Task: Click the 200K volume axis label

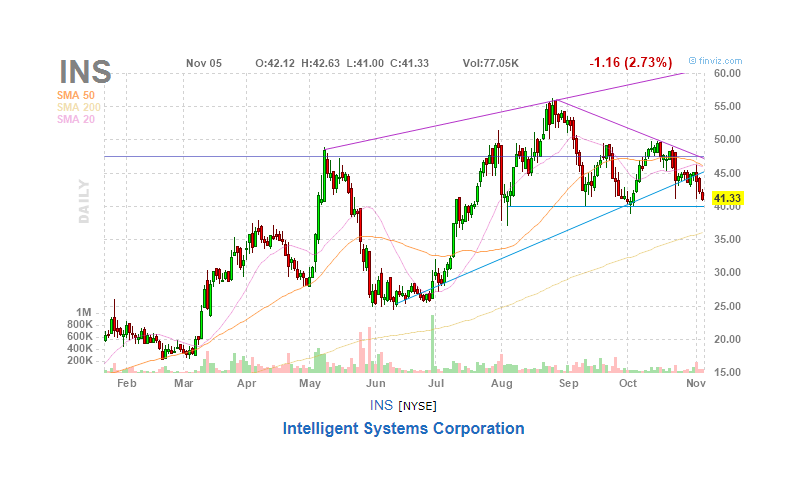Action: [x=80, y=360]
